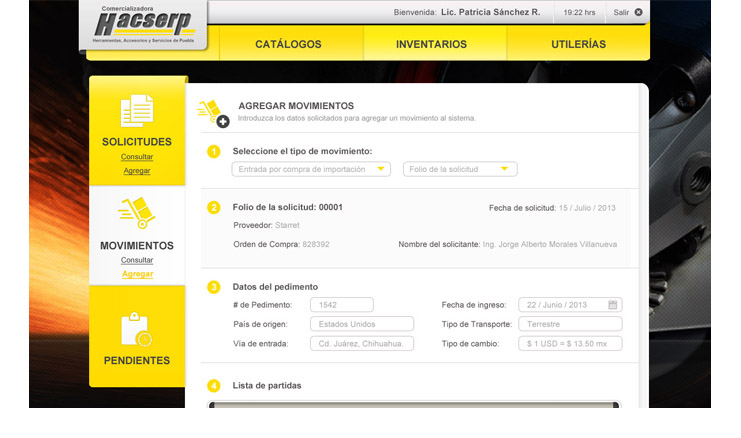Screen dimensions: 741x438
Task: Open the calendar picker for Fecha de ingreso
Action: [613, 305]
